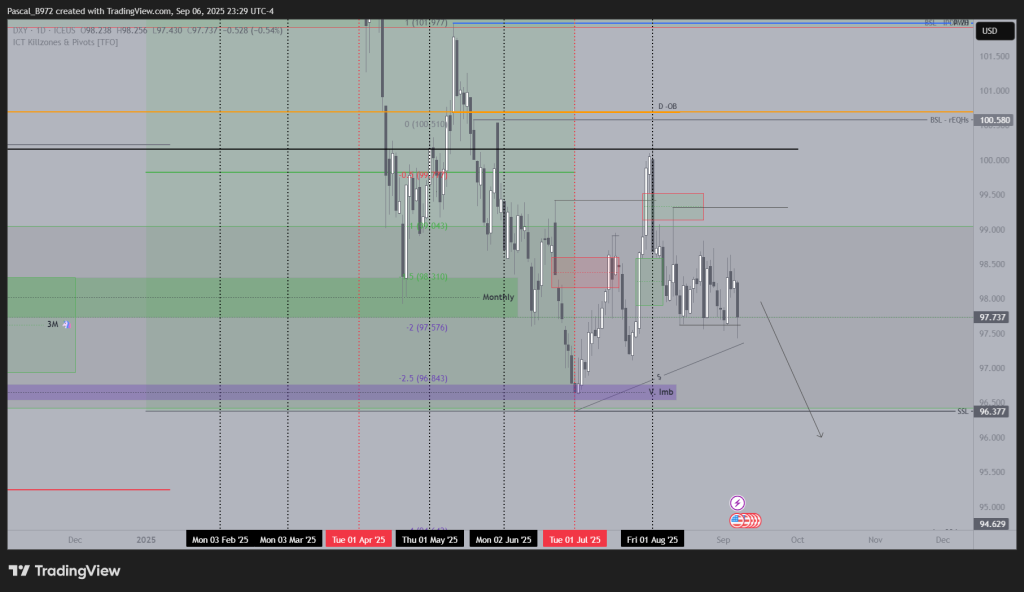Screen dimensions: 1024x592
Task: Select the 96.377 SSL price label
Action: 993,411
